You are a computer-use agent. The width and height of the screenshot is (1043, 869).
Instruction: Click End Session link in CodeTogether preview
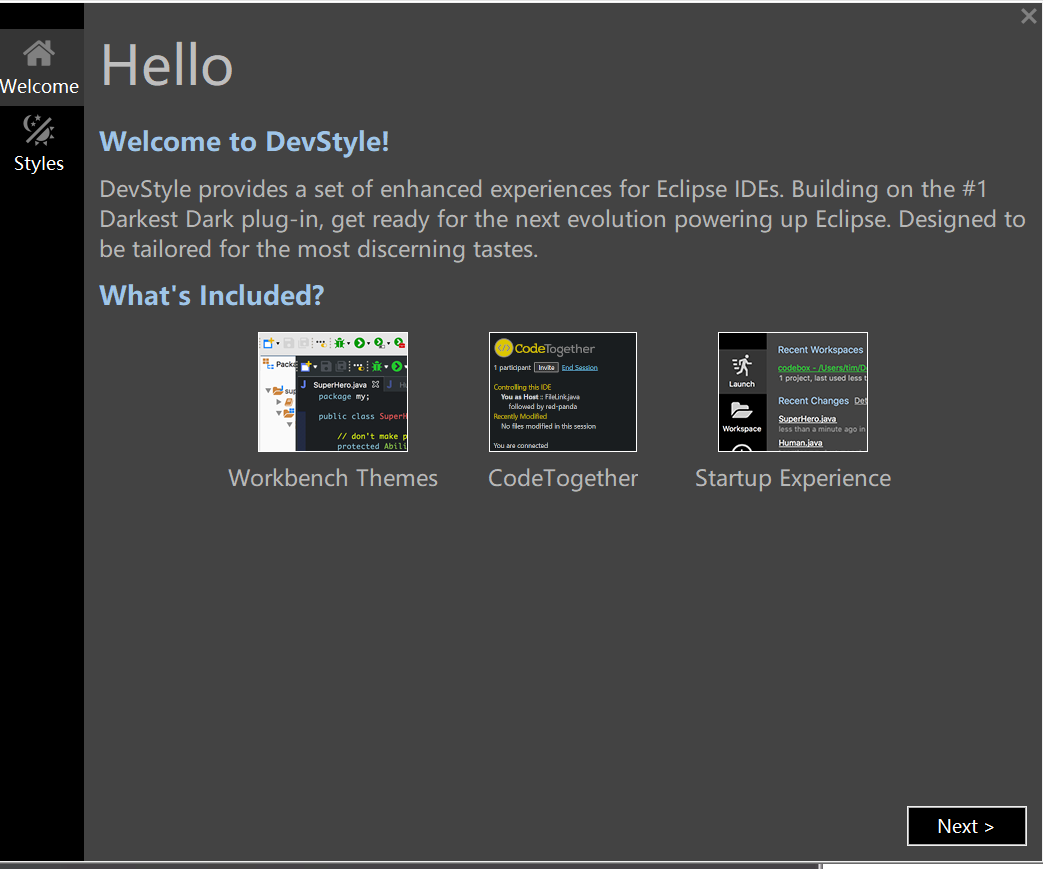click(x=580, y=368)
